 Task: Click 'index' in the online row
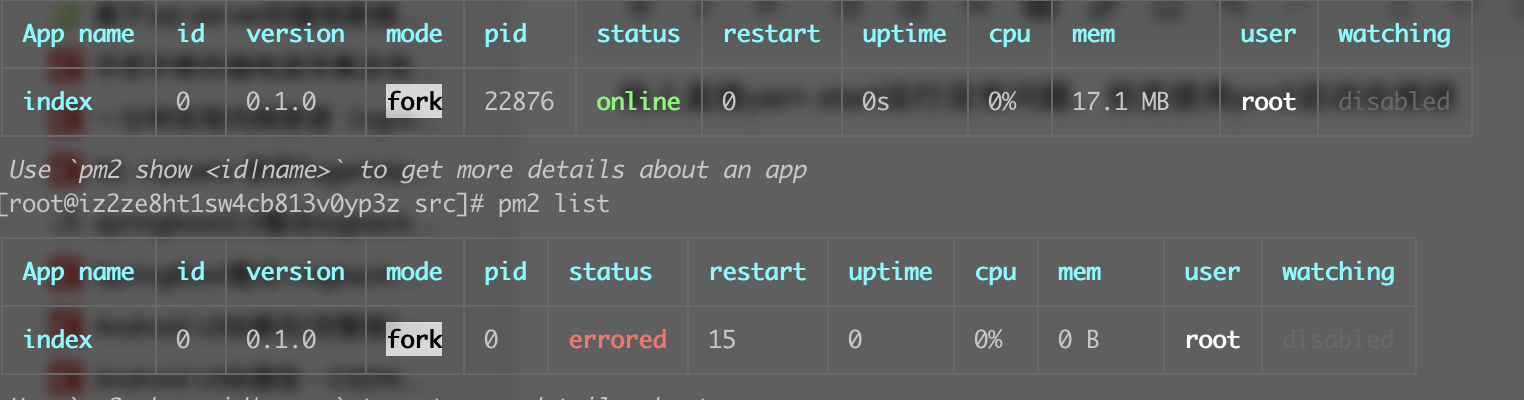57,101
